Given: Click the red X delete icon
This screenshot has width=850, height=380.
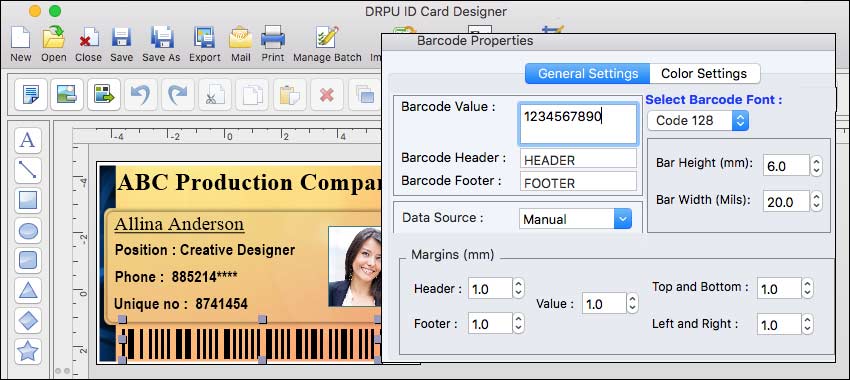Looking at the screenshot, I should point(327,95).
